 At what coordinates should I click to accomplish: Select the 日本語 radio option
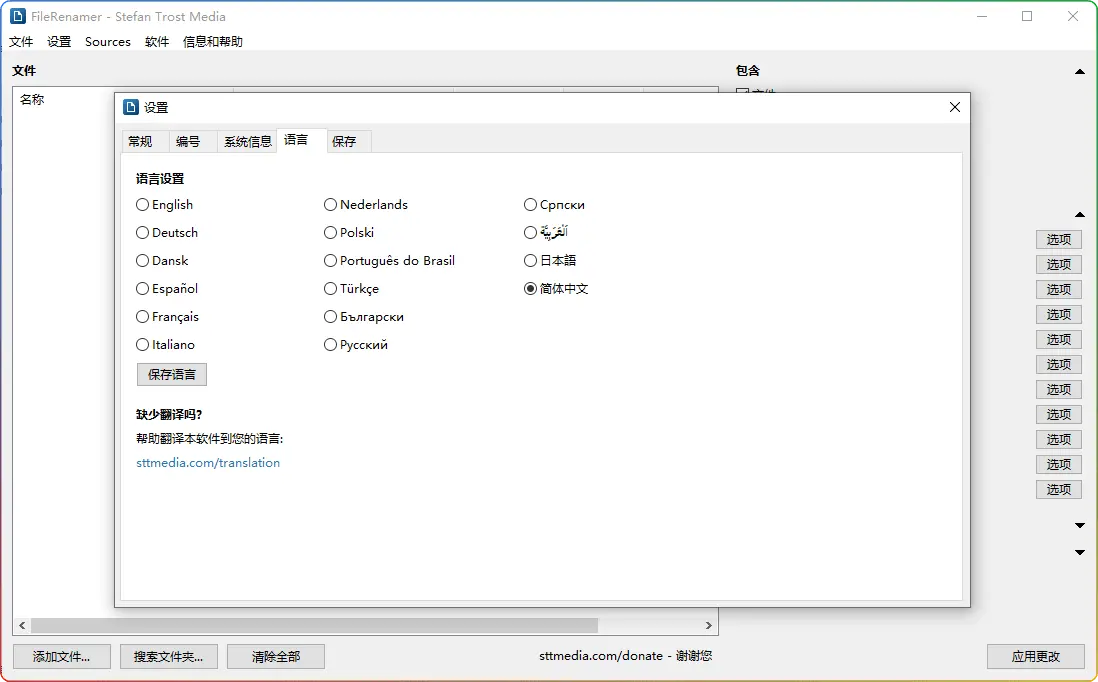531,261
